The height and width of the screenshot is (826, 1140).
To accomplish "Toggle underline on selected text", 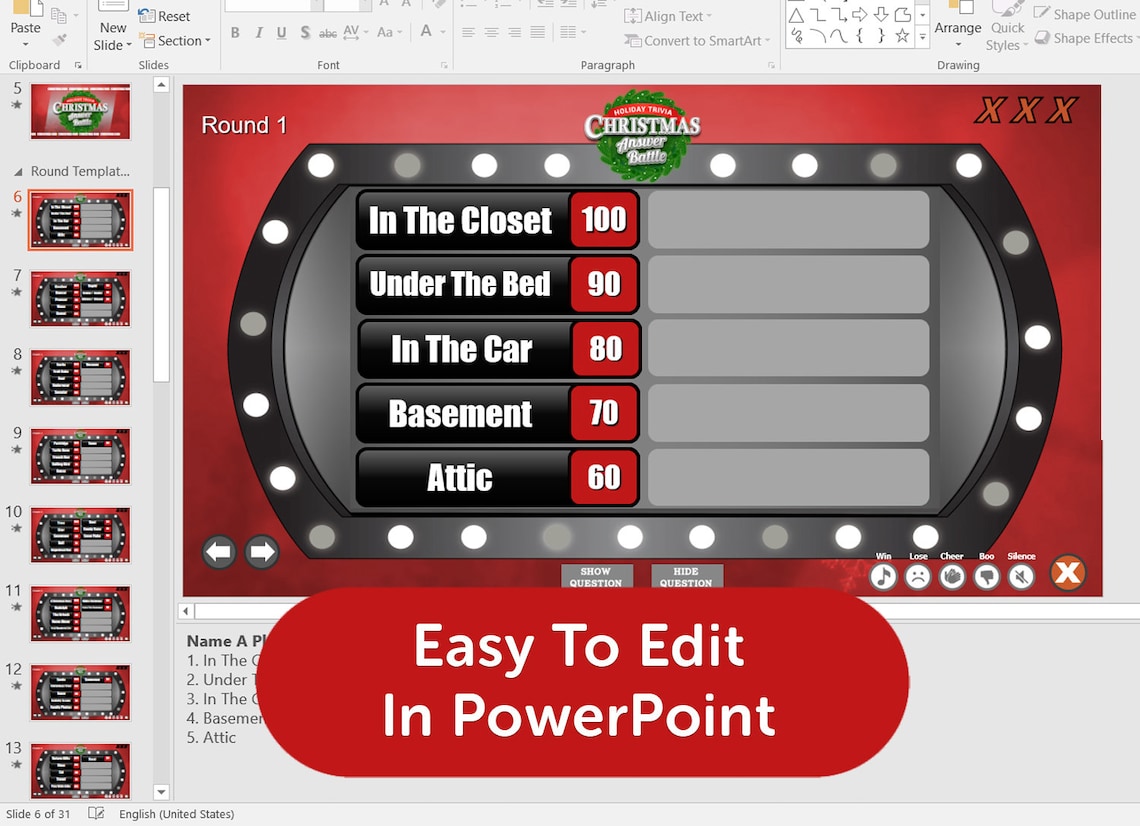I will tap(281, 32).
